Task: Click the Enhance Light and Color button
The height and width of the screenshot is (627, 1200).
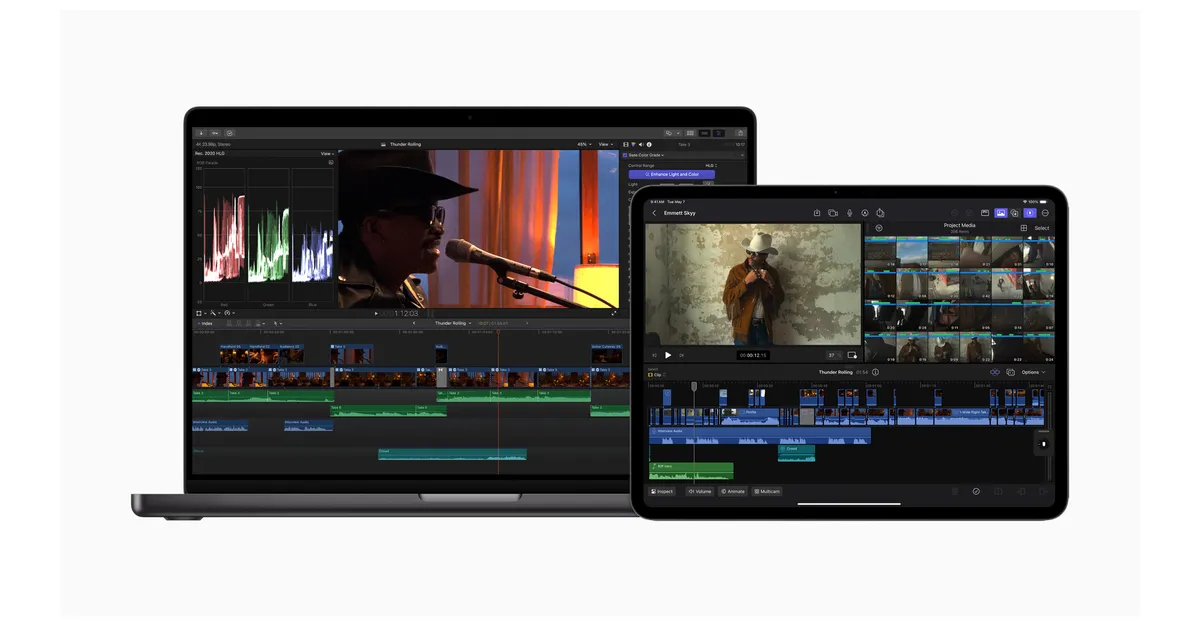Action: (670, 174)
